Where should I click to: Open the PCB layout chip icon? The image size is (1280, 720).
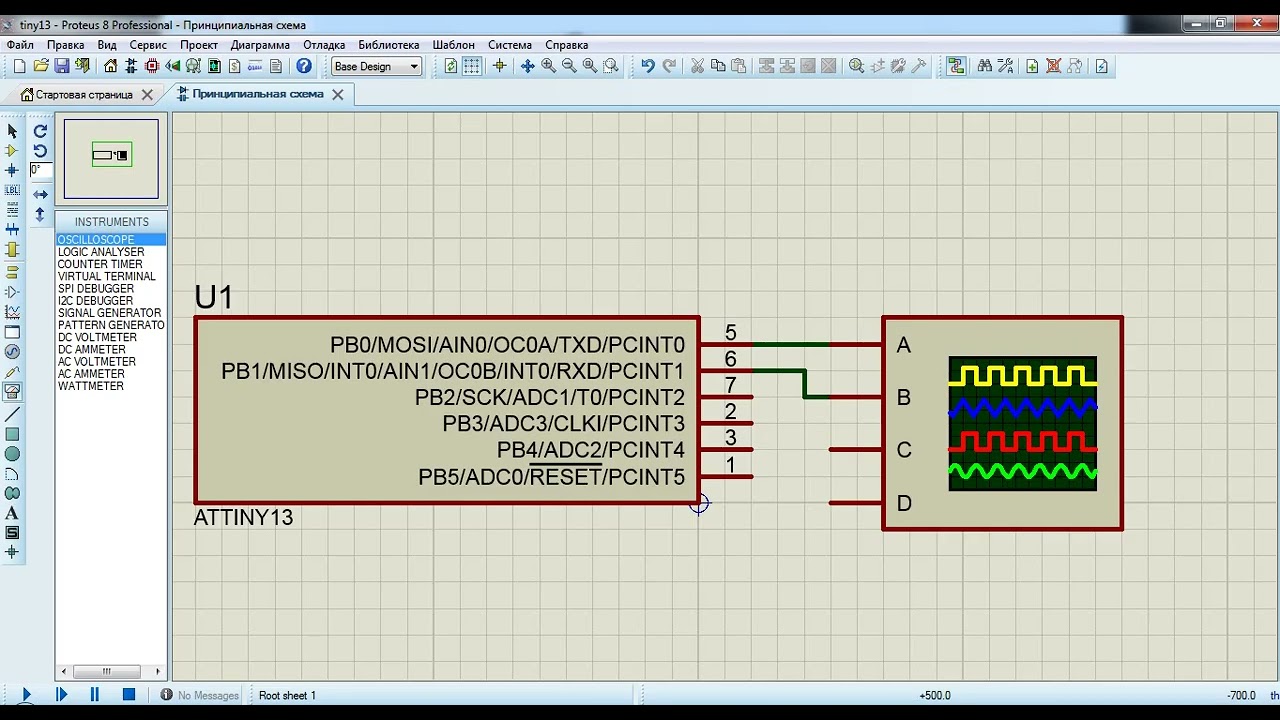152,66
